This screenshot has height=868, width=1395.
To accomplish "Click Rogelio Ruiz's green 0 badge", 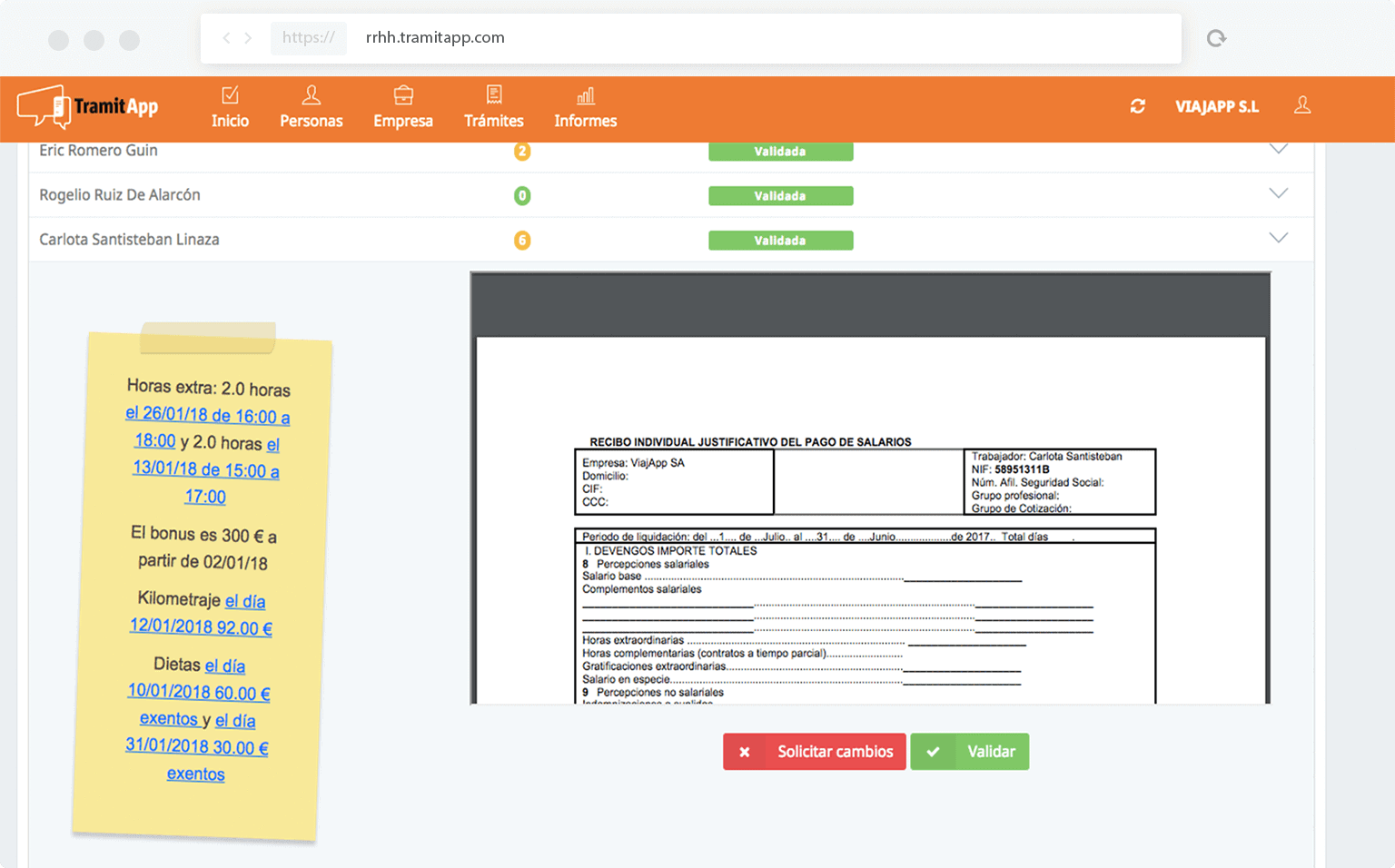I will (522, 195).
